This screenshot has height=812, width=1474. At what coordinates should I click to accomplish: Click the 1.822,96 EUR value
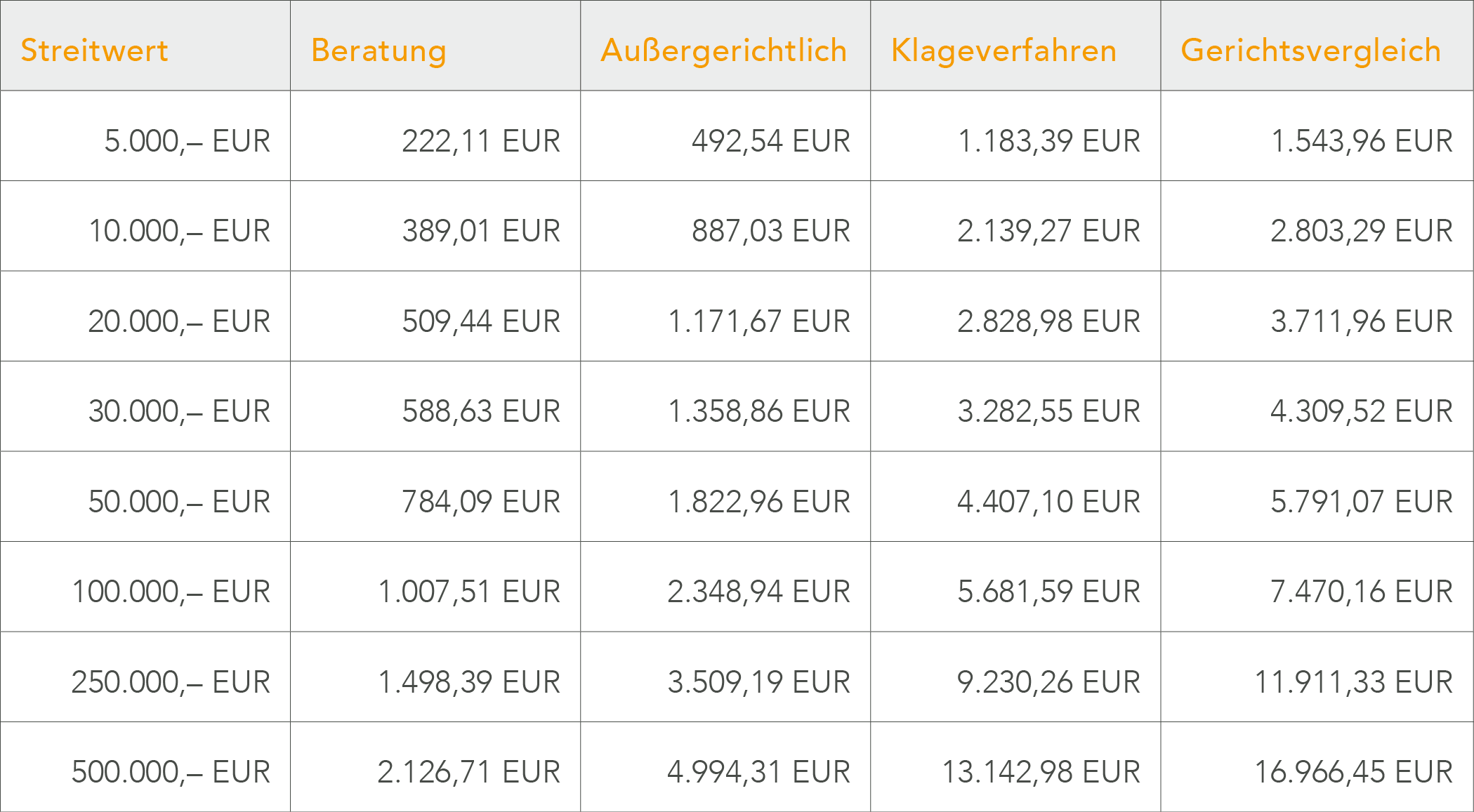759,502
